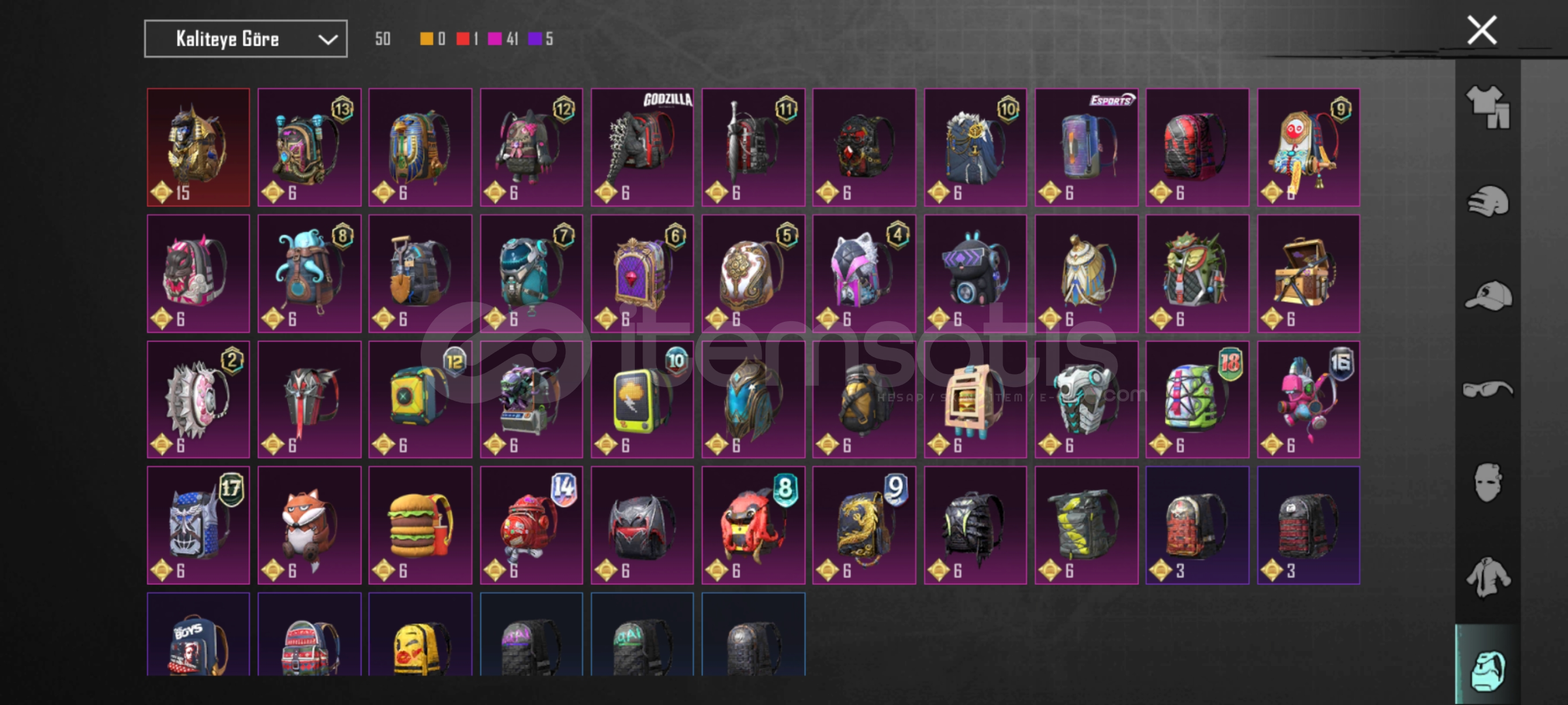The image size is (1568, 705).
Task: Select the backpack category in sidebar
Action: 1488,670
